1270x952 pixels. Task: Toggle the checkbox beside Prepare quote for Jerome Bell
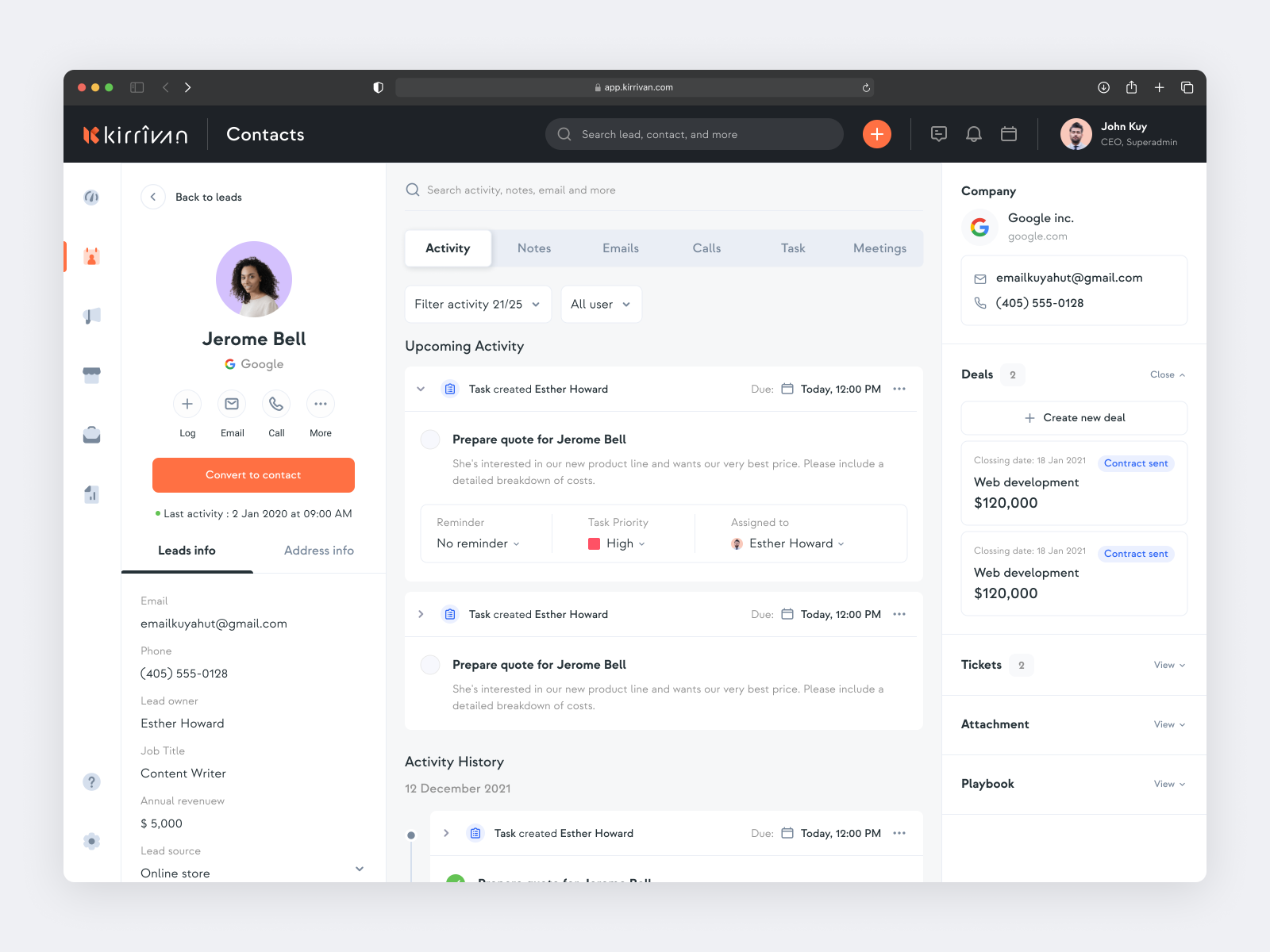point(429,439)
